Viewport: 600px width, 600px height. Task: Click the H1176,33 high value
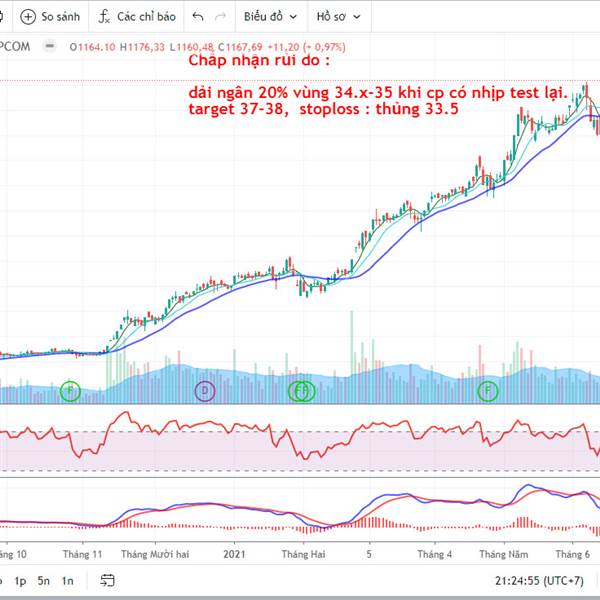click(x=142, y=47)
